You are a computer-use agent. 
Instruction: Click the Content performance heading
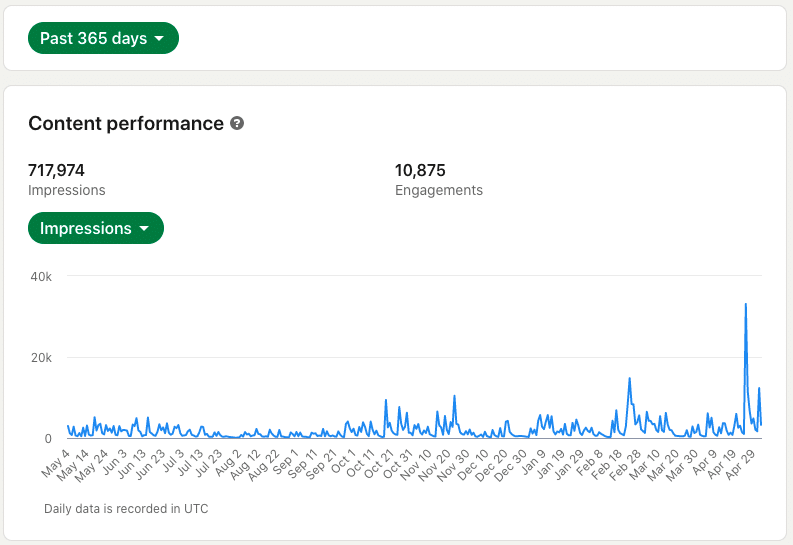(126, 124)
